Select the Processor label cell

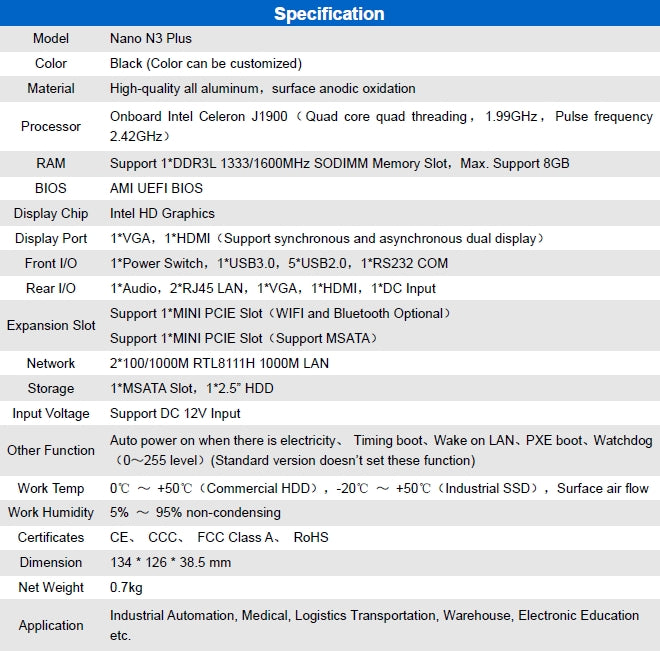51,126
